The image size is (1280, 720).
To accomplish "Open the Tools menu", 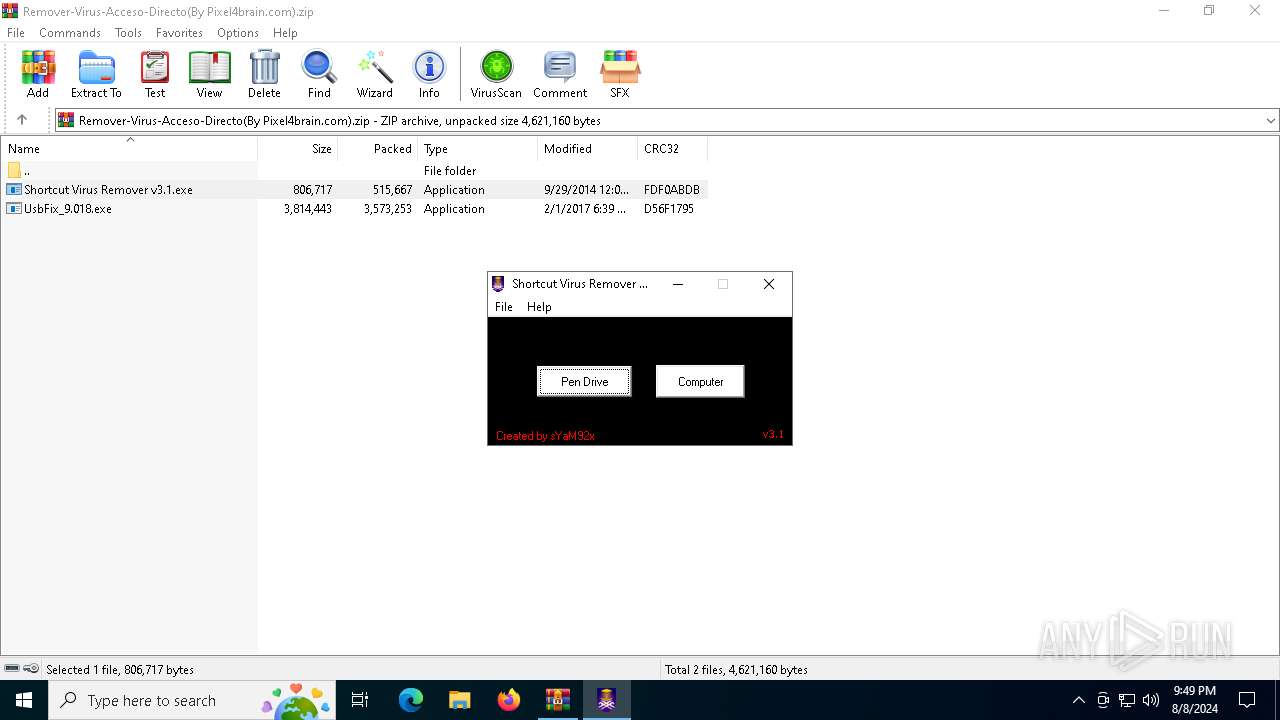I will coord(128,32).
